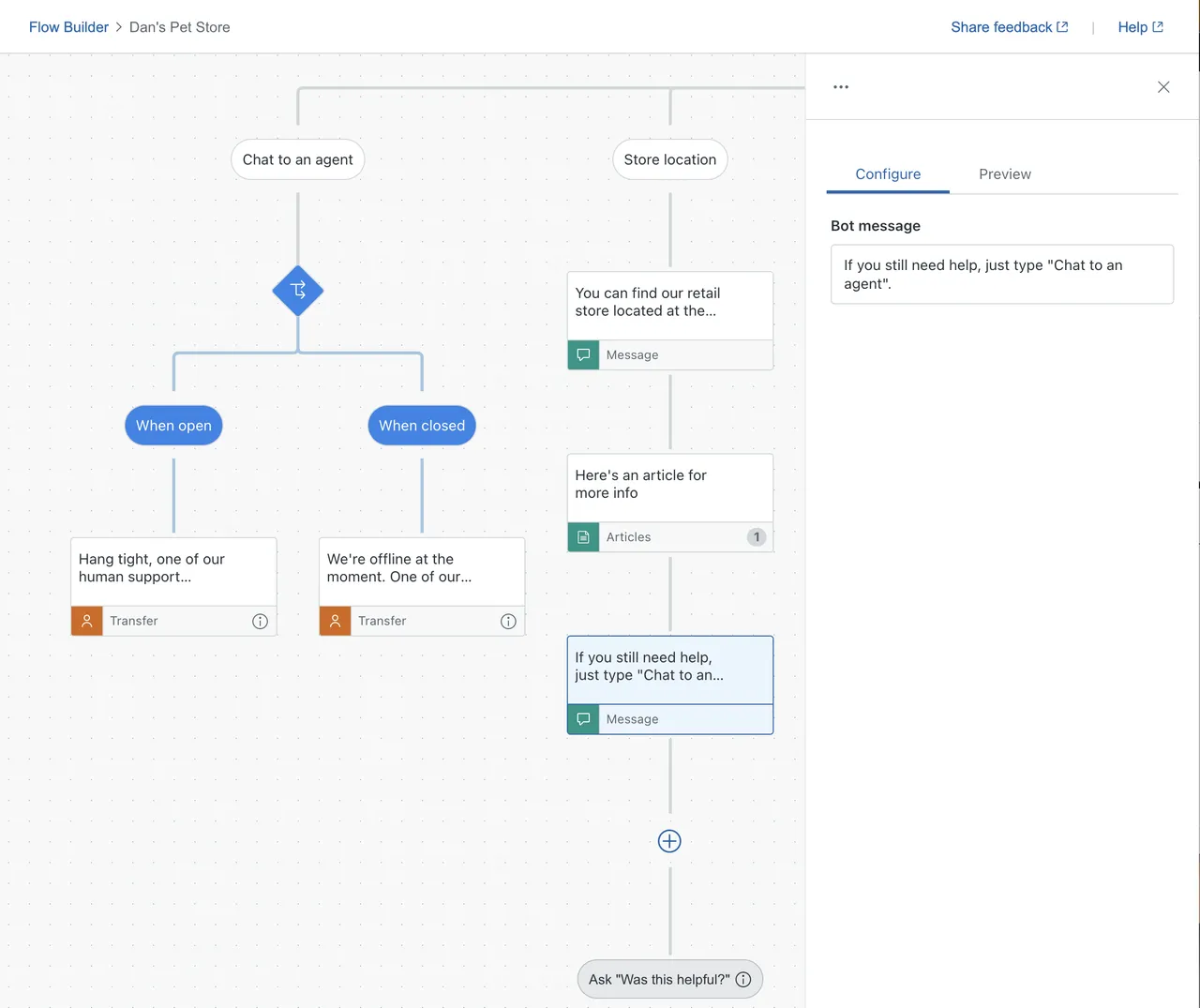Click info icon beside Was this helpful
The width and height of the screenshot is (1200, 1008).
pos(743,979)
